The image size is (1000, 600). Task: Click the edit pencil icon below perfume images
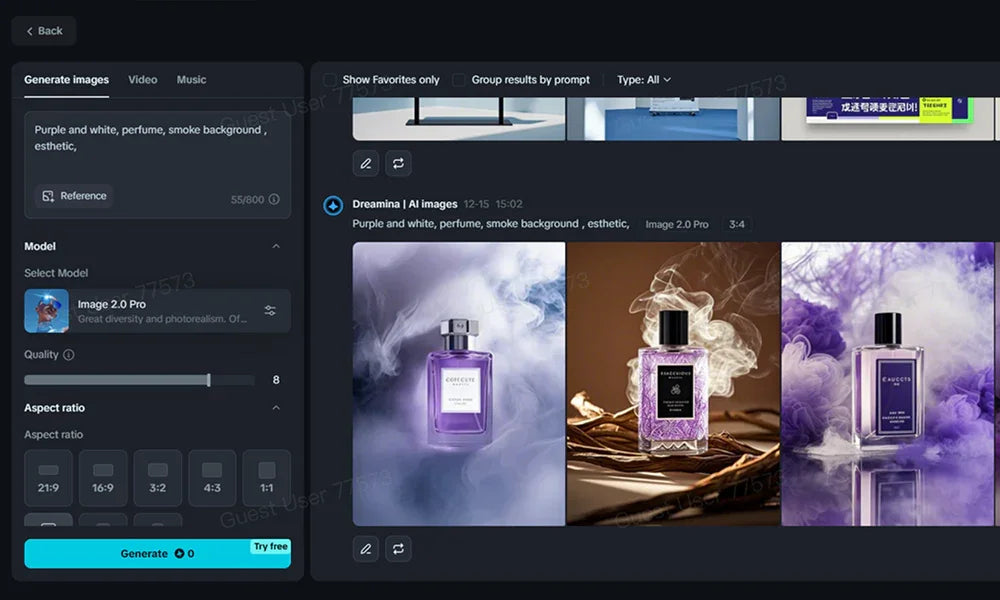366,549
